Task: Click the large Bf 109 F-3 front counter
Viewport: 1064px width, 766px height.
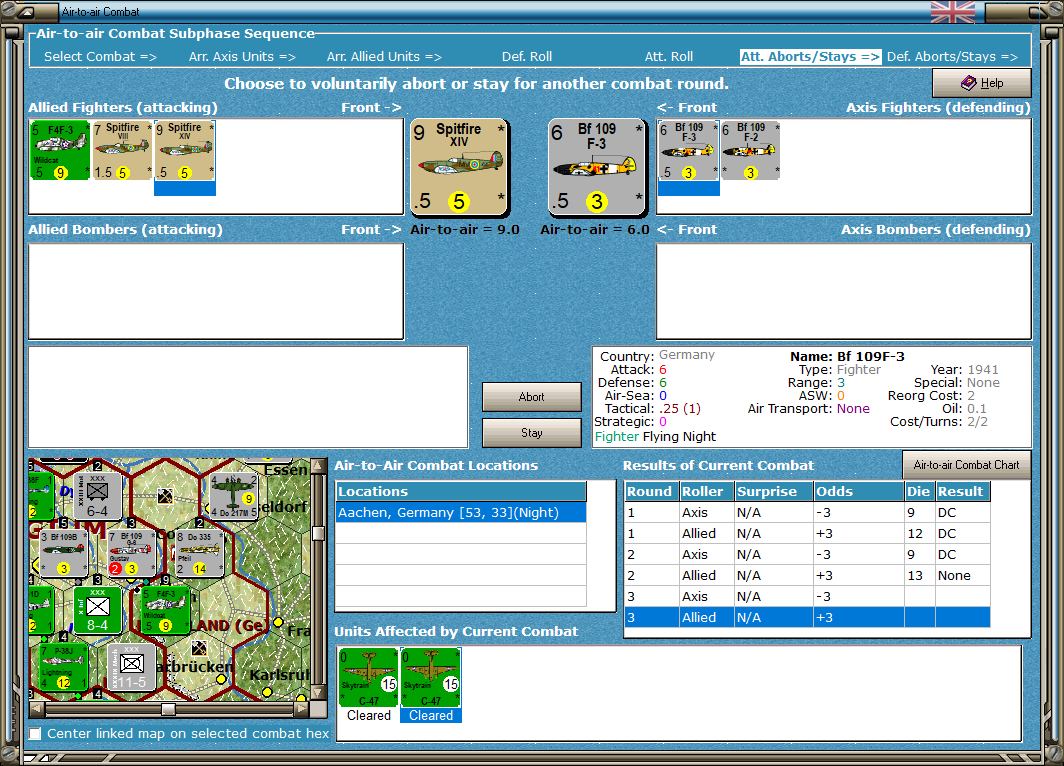Action: 598,168
